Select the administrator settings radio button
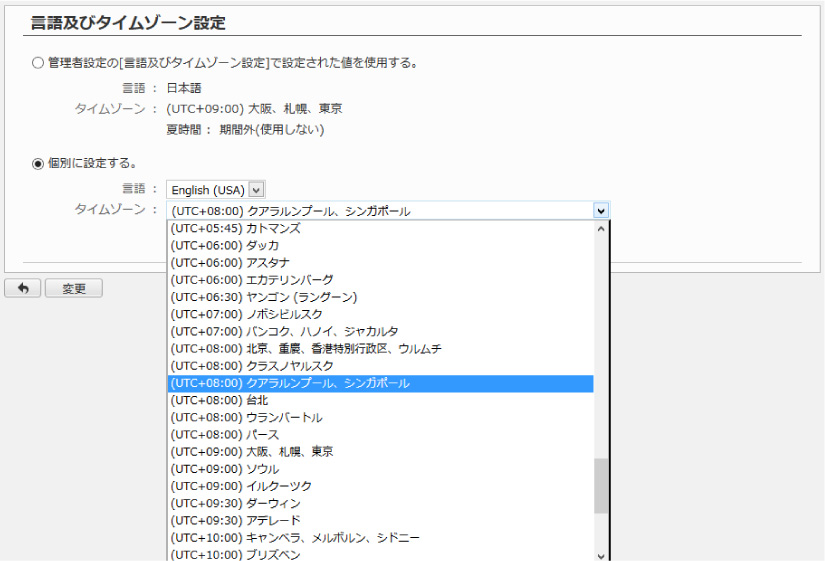Screen dimensions: 825x561 click(37, 63)
